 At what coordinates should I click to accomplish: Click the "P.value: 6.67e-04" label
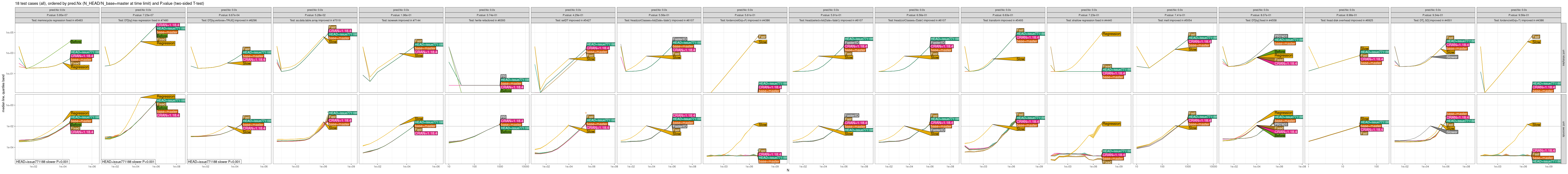tap(230, 15)
